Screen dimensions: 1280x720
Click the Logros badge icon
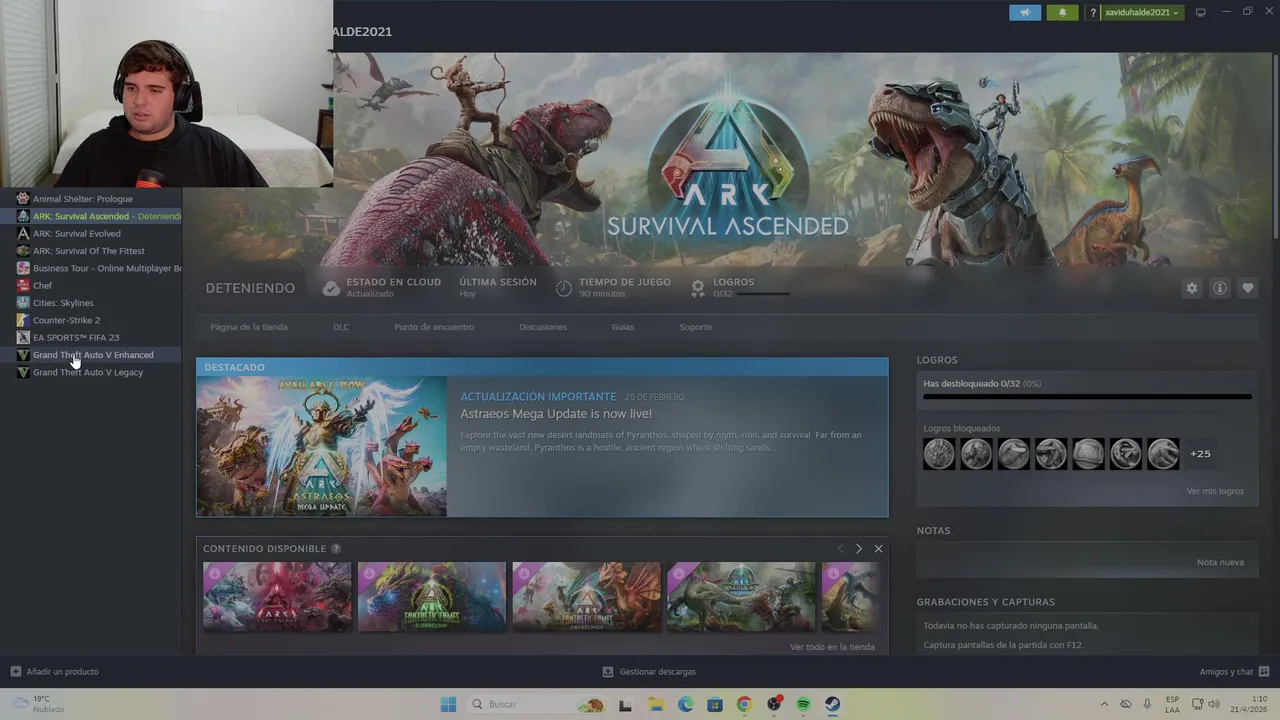698,288
